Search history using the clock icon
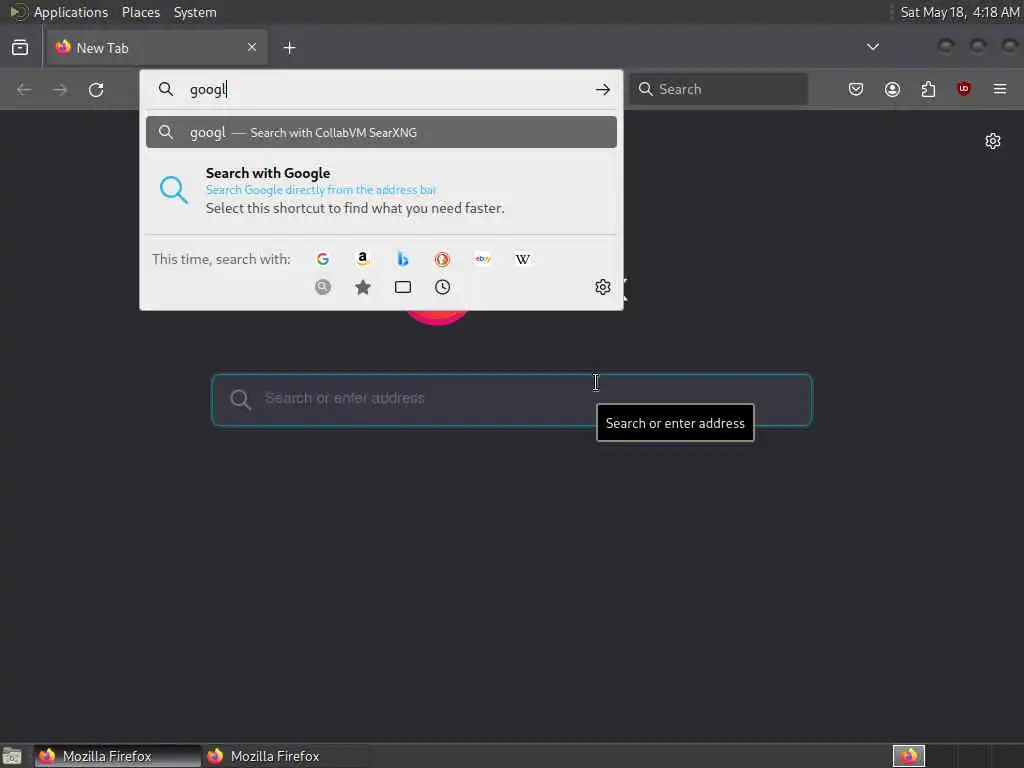The image size is (1024, 768). 442,287
